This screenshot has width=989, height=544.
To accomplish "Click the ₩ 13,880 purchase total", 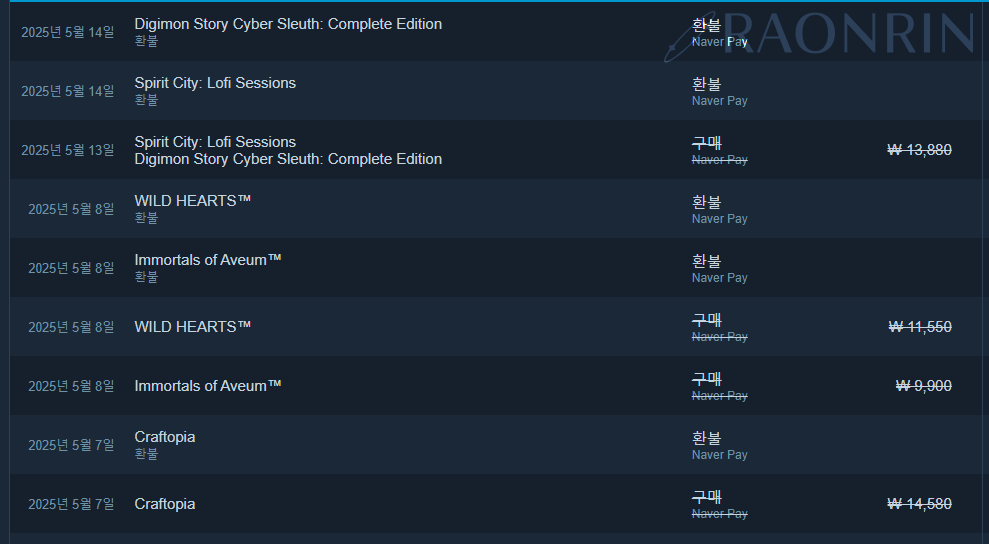I will 919,150.
